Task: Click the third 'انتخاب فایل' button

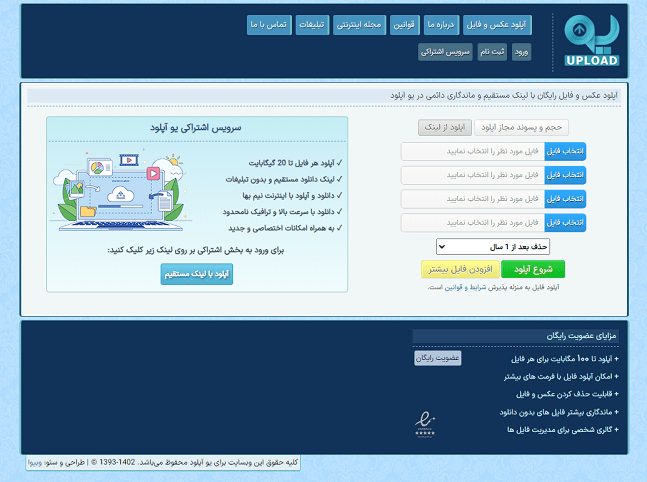Action: [565, 199]
